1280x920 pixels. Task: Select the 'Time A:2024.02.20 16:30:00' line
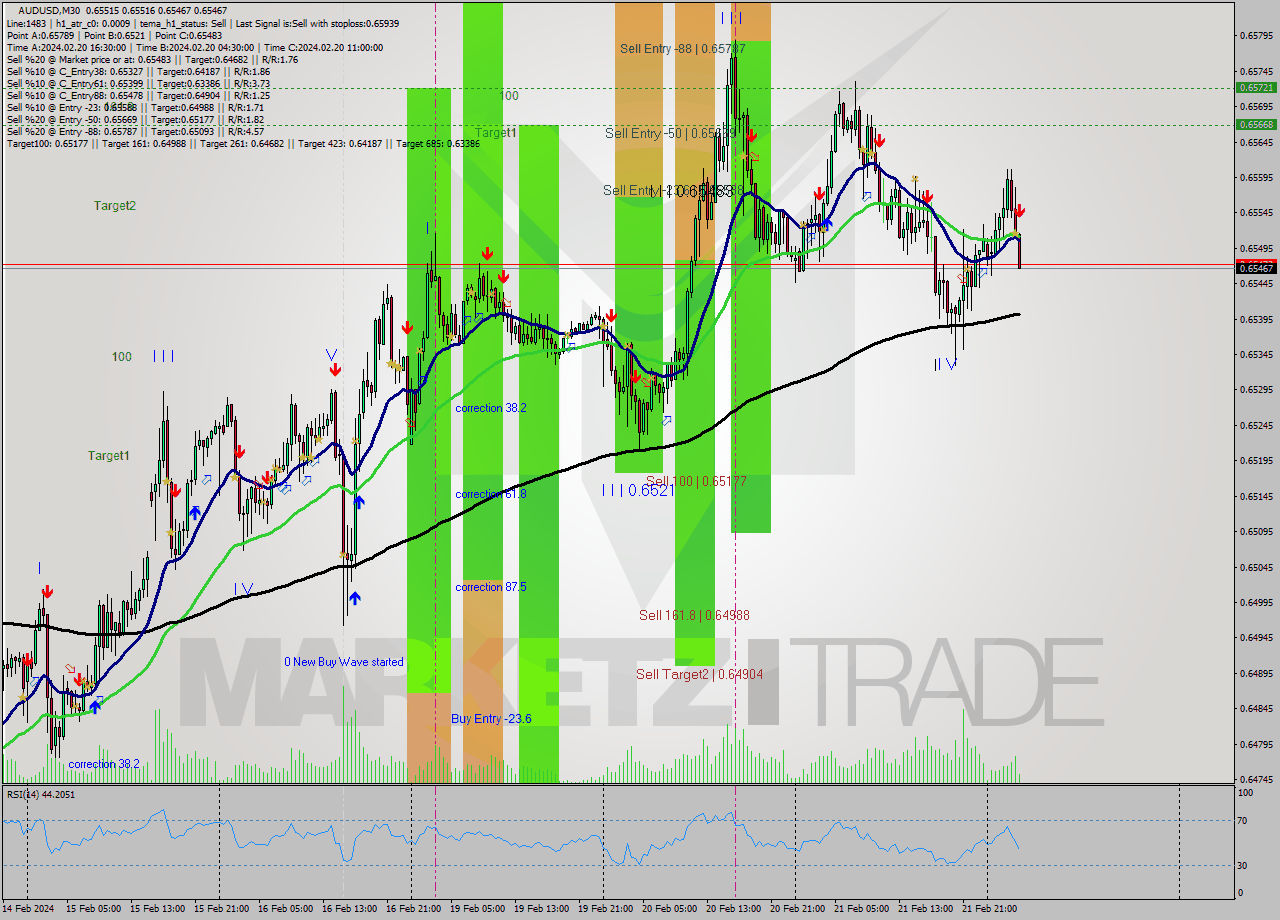(66, 47)
